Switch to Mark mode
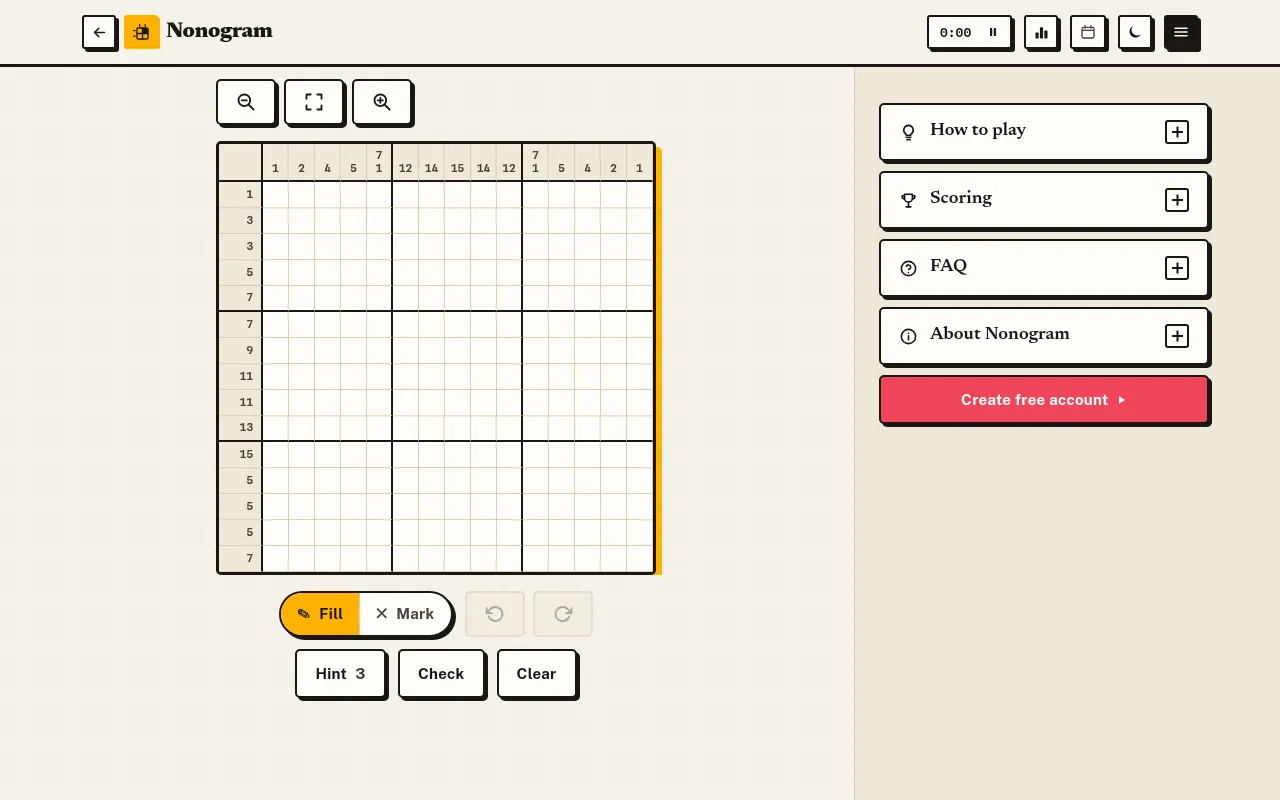This screenshot has width=1280, height=800. 405,614
